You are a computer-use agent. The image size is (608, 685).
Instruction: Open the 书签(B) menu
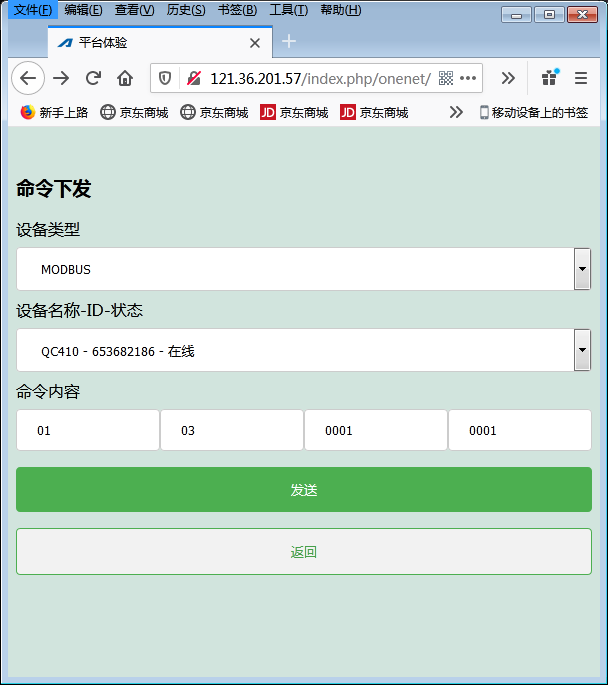pyautogui.click(x=238, y=10)
